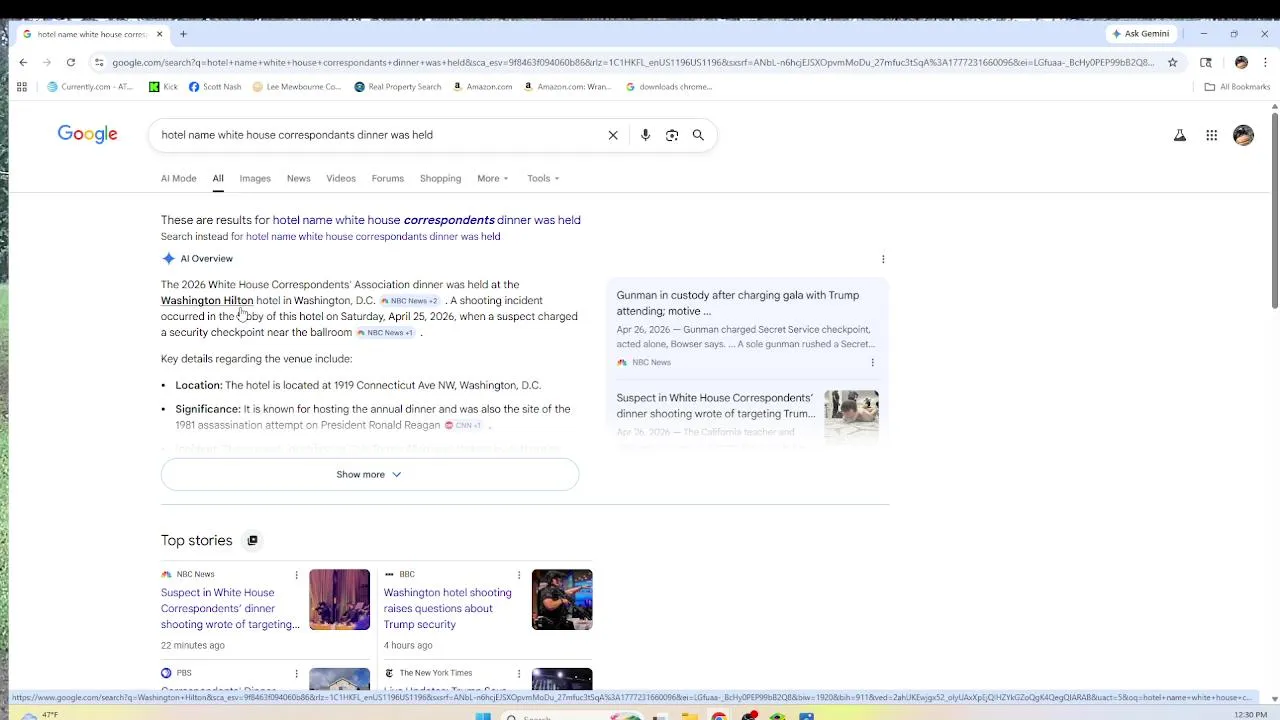
Task: Clear the search box with X
Action: point(613,135)
